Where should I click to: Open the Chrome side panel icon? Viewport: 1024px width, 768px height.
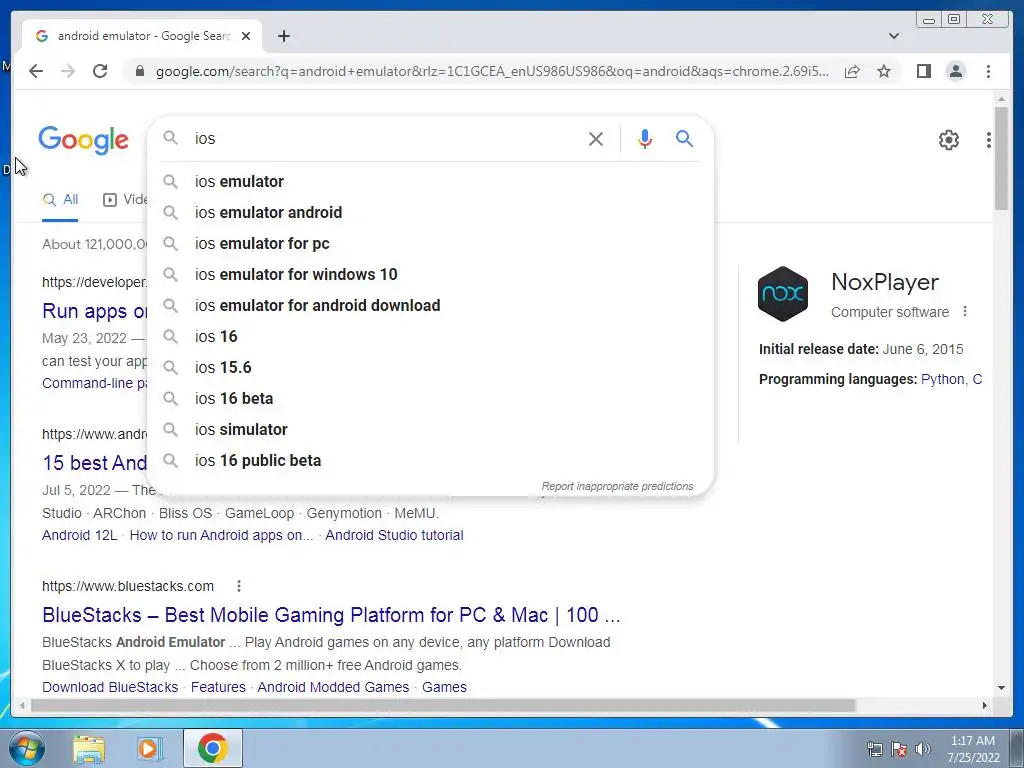(923, 71)
